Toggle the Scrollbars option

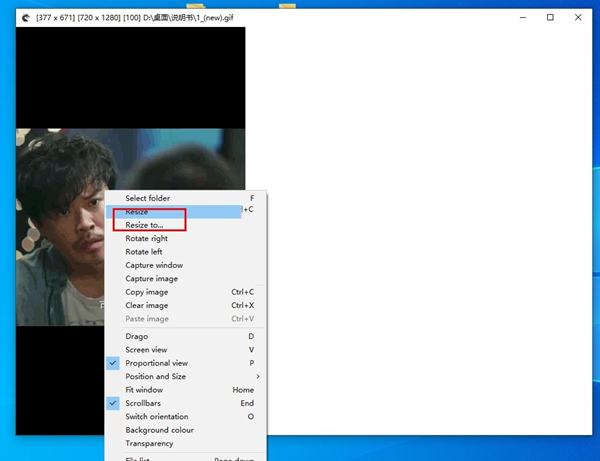(142, 403)
